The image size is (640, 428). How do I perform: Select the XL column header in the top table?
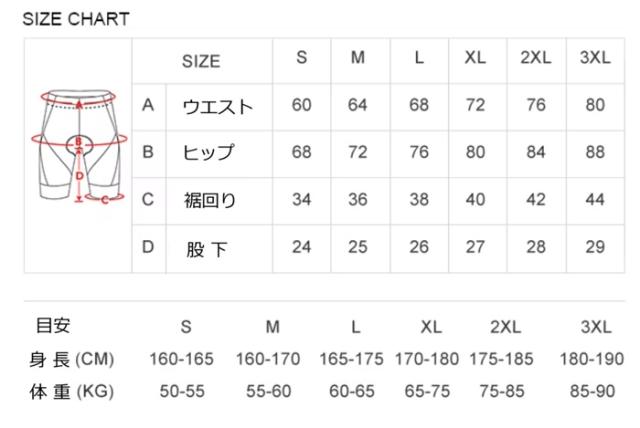click(x=475, y=57)
